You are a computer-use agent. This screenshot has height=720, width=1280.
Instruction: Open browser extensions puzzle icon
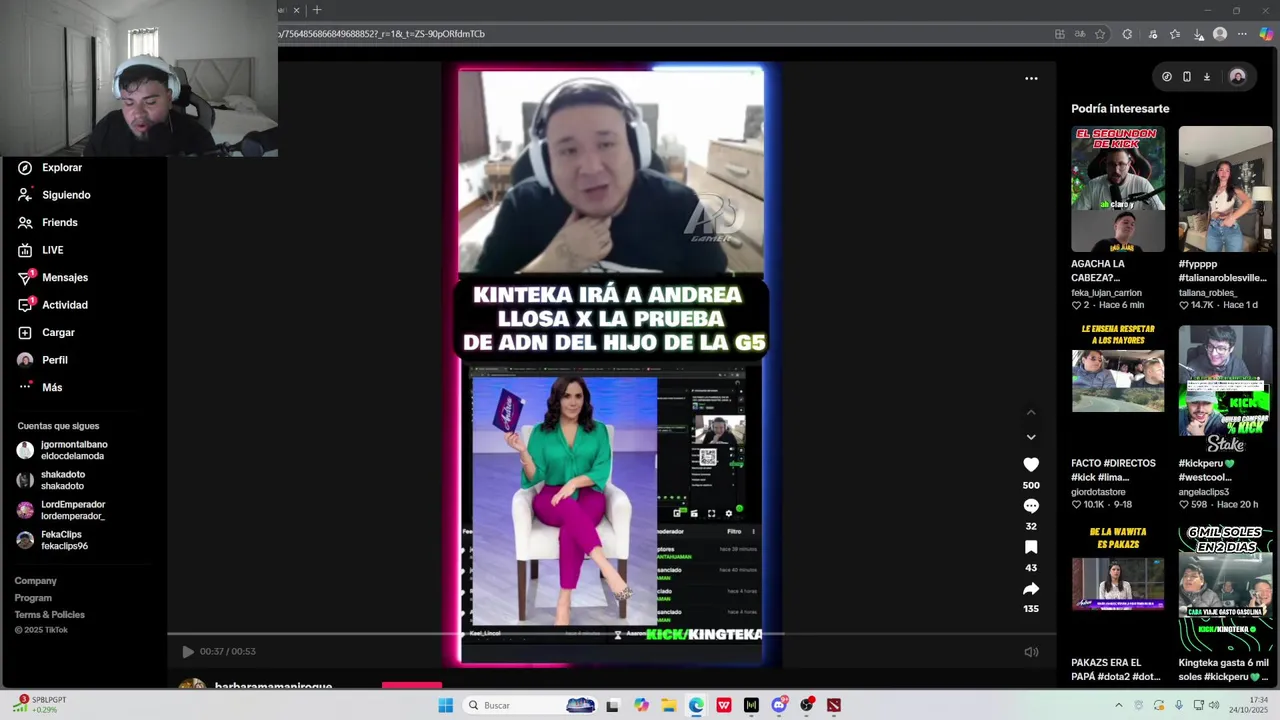click(x=1127, y=34)
